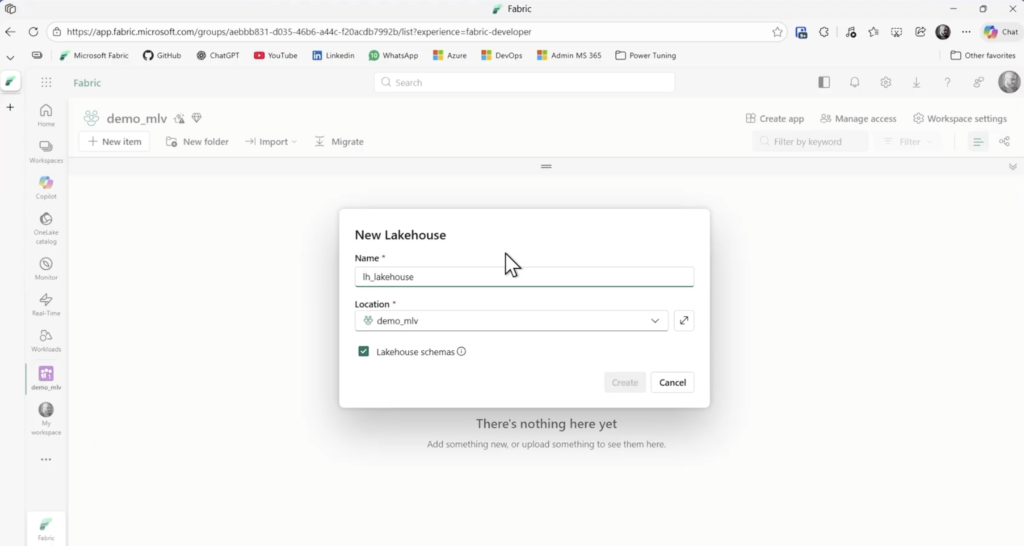Click the notifications bell icon
The height and width of the screenshot is (546, 1024).
pos(855,83)
